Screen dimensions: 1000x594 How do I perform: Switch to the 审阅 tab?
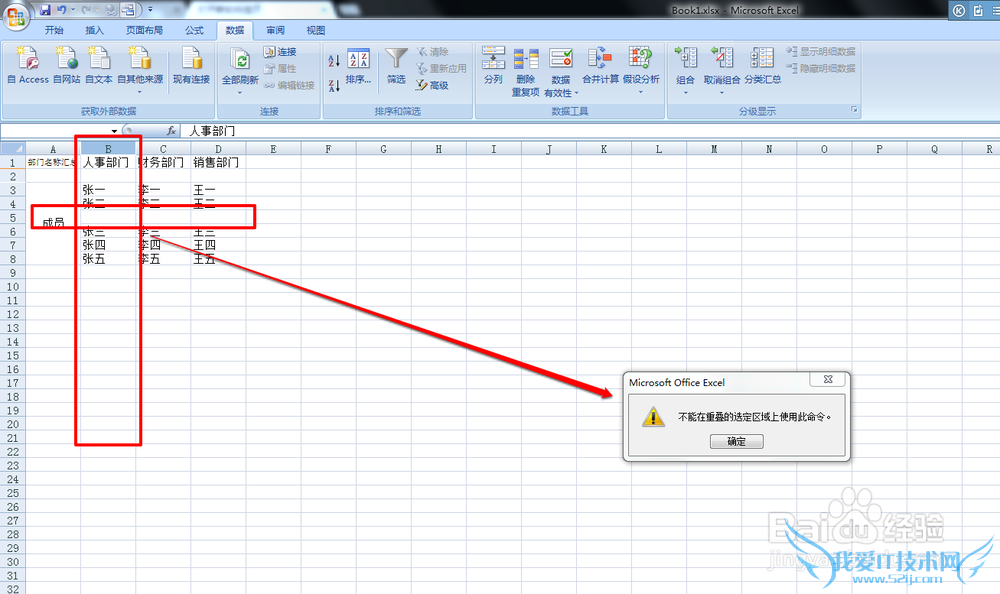pos(276,30)
